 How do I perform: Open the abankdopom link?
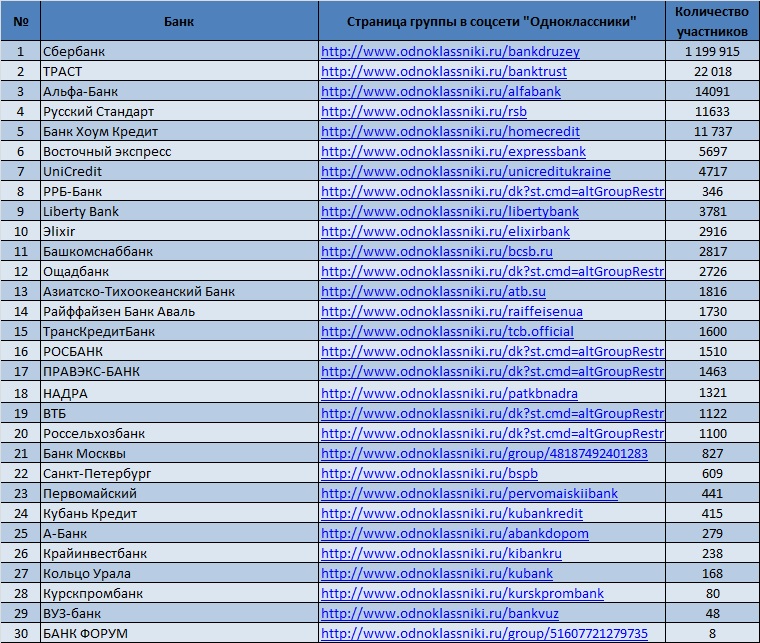tap(455, 533)
